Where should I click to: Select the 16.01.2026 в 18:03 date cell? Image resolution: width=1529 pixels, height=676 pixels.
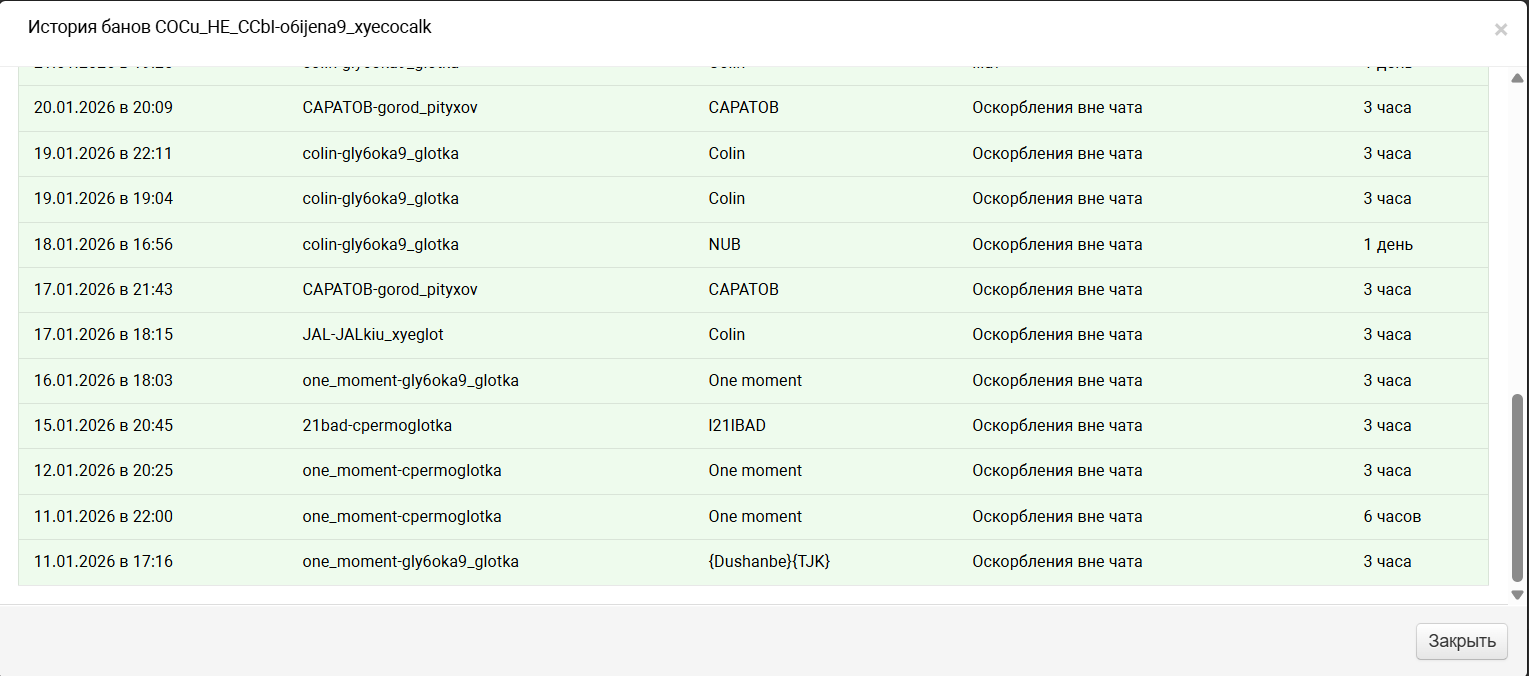point(103,381)
